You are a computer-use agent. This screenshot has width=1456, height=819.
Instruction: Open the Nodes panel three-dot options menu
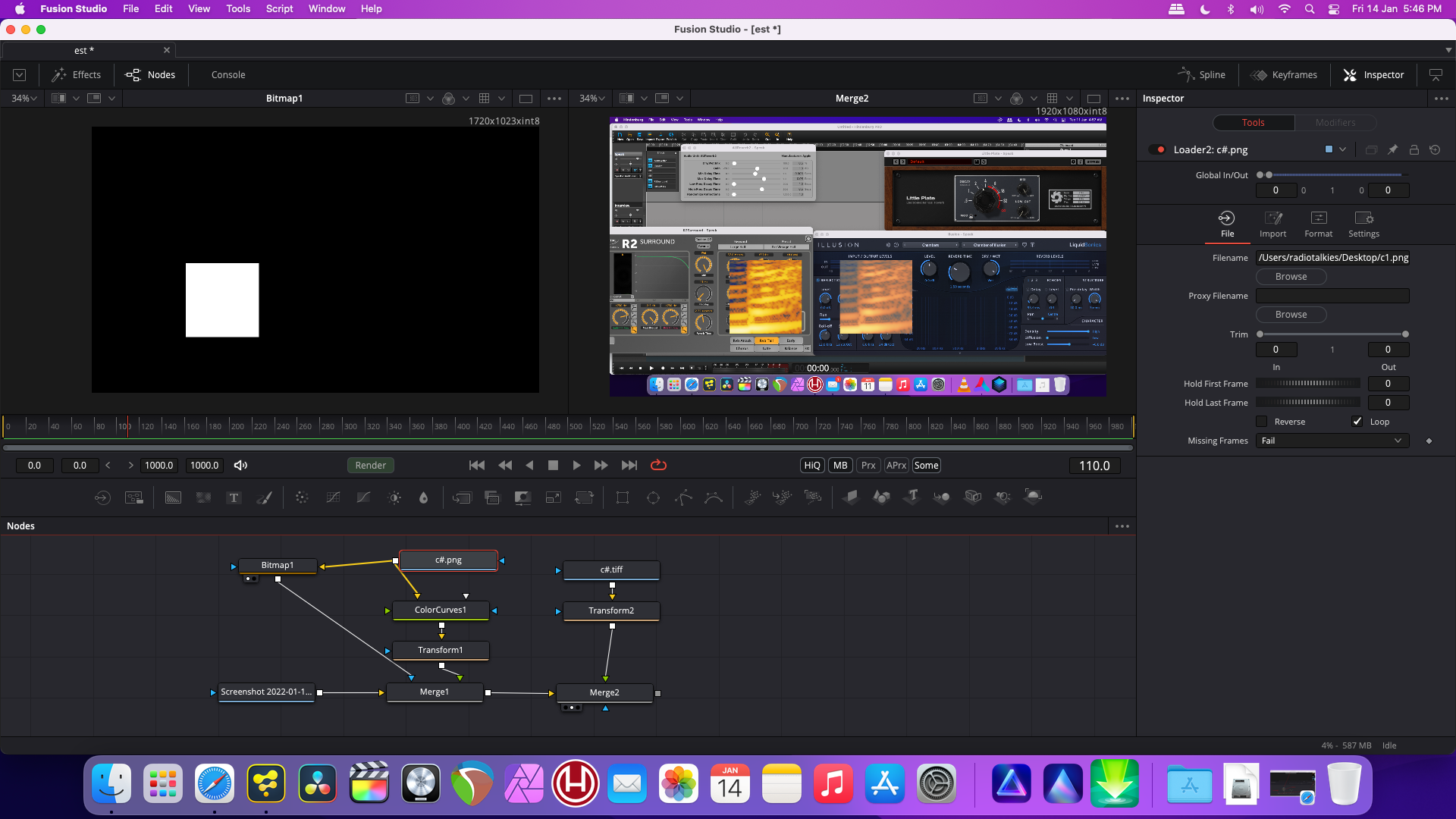1122,526
